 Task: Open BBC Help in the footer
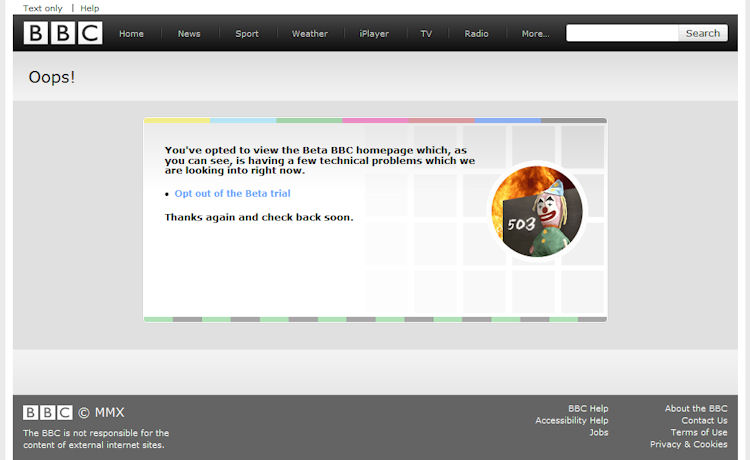click(x=588, y=408)
